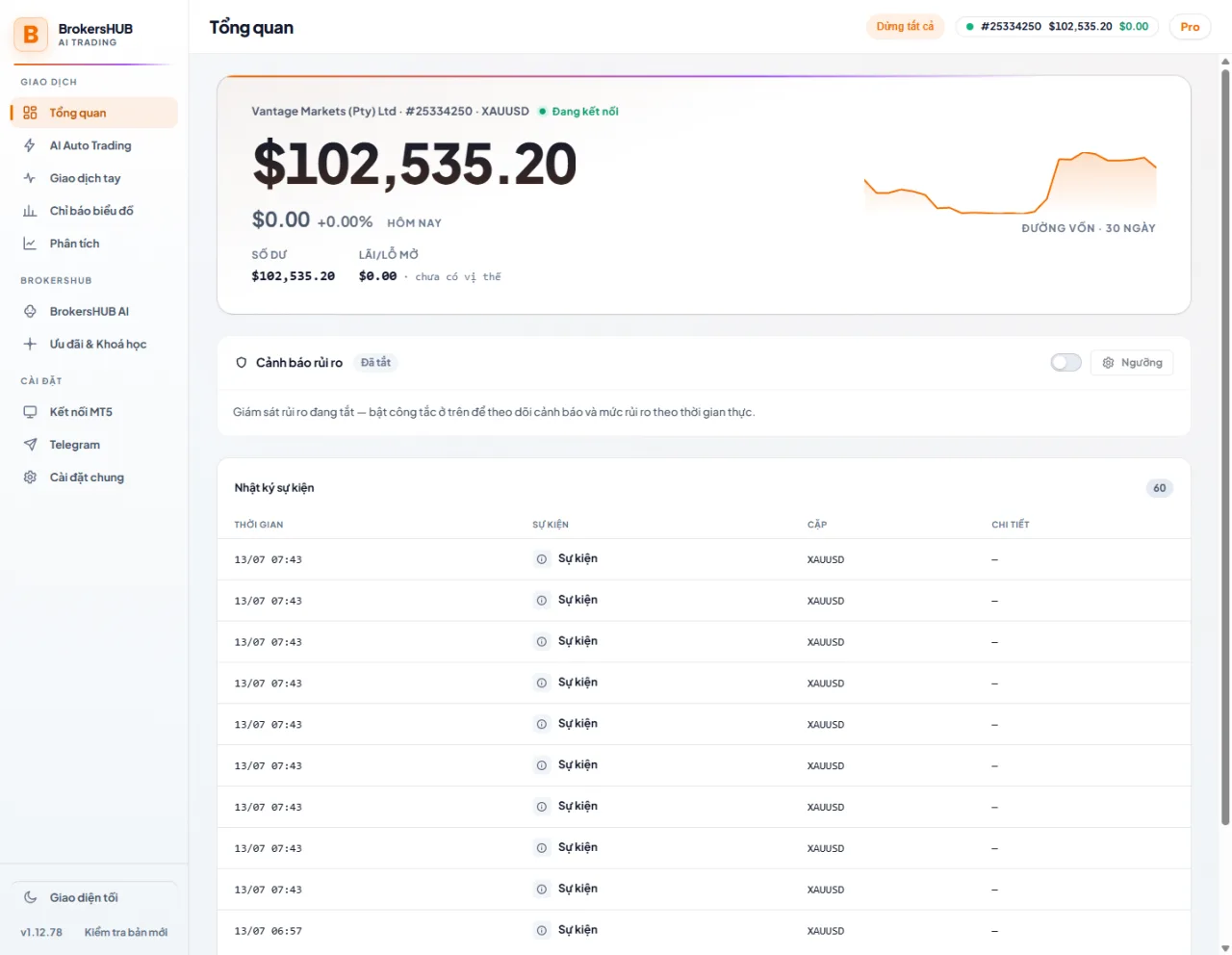Viewport: 1232px width, 955px height.
Task: Click the Vantage Markets (Pty) Ltd account label
Action: [323, 112]
